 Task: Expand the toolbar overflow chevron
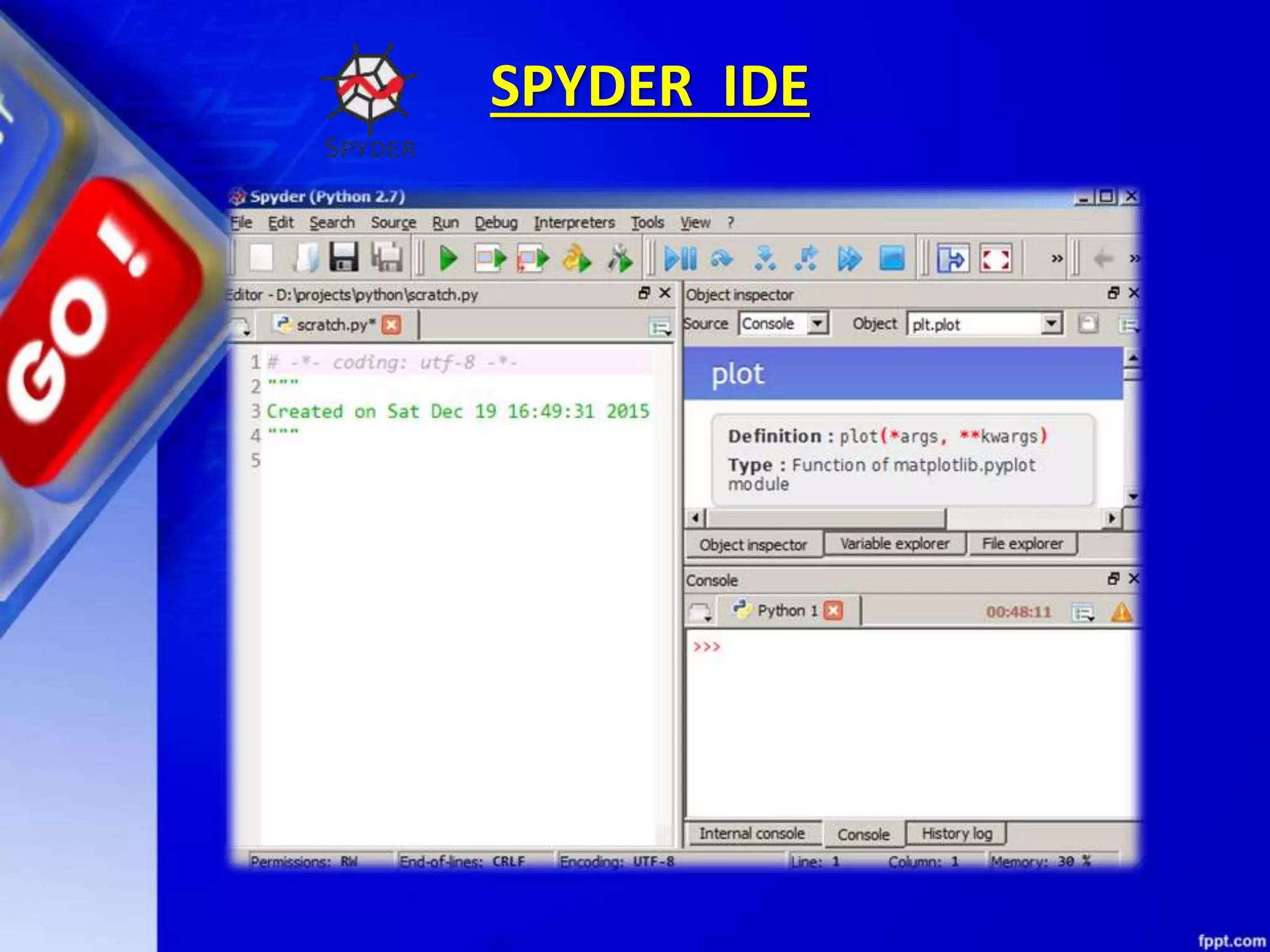[x=1057, y=258]
